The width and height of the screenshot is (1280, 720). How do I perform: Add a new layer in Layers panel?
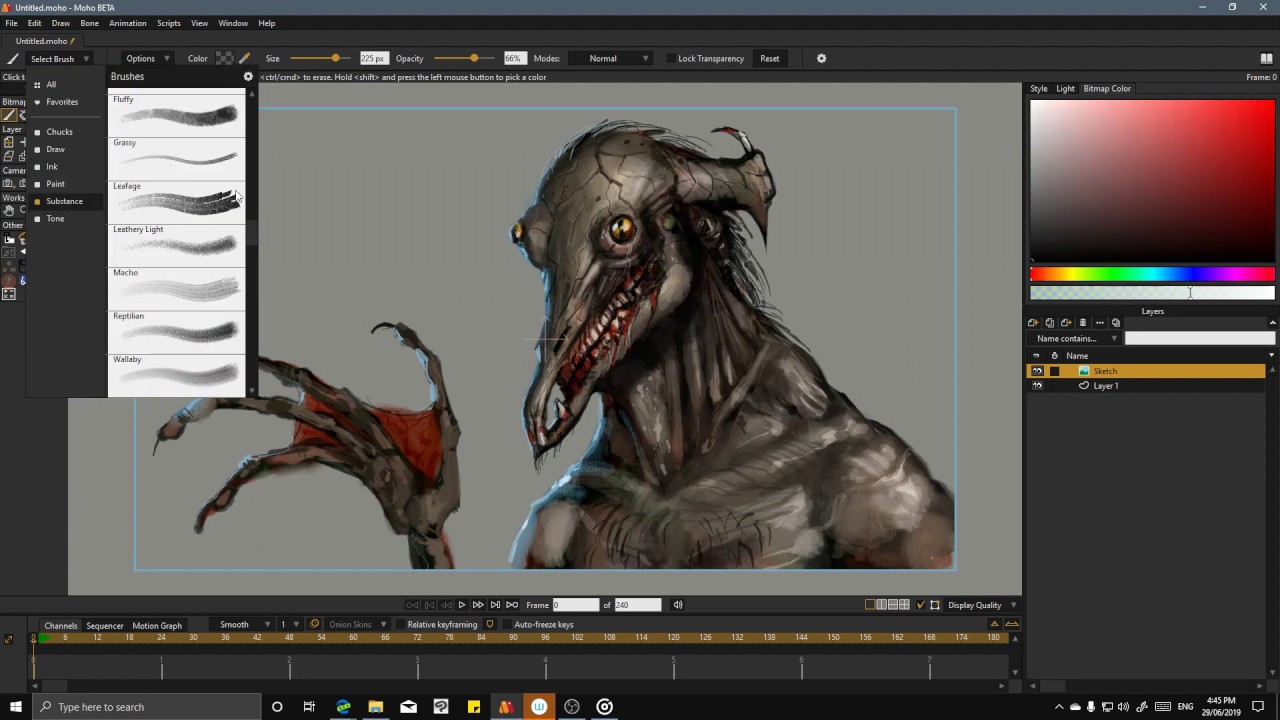pyautogui.click(x=1034, y=323)
